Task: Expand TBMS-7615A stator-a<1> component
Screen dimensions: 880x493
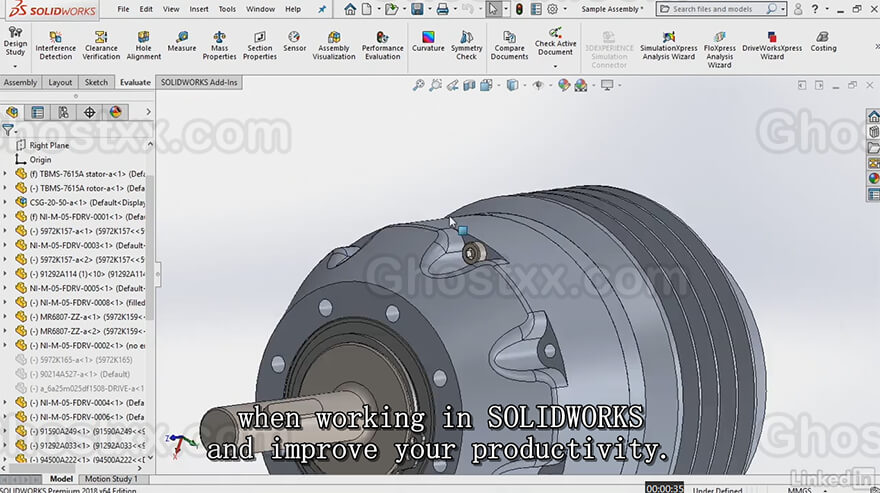Action: point(5,174)
